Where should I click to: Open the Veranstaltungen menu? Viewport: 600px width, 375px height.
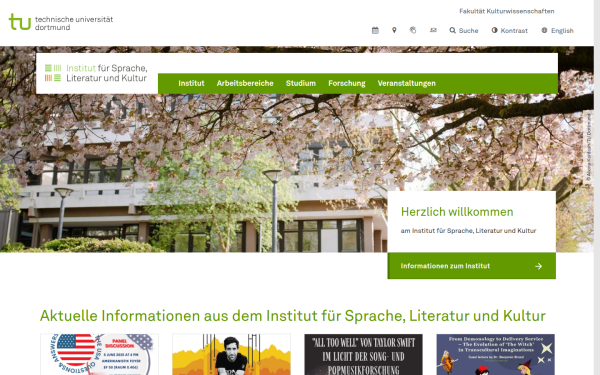point(406,83)
